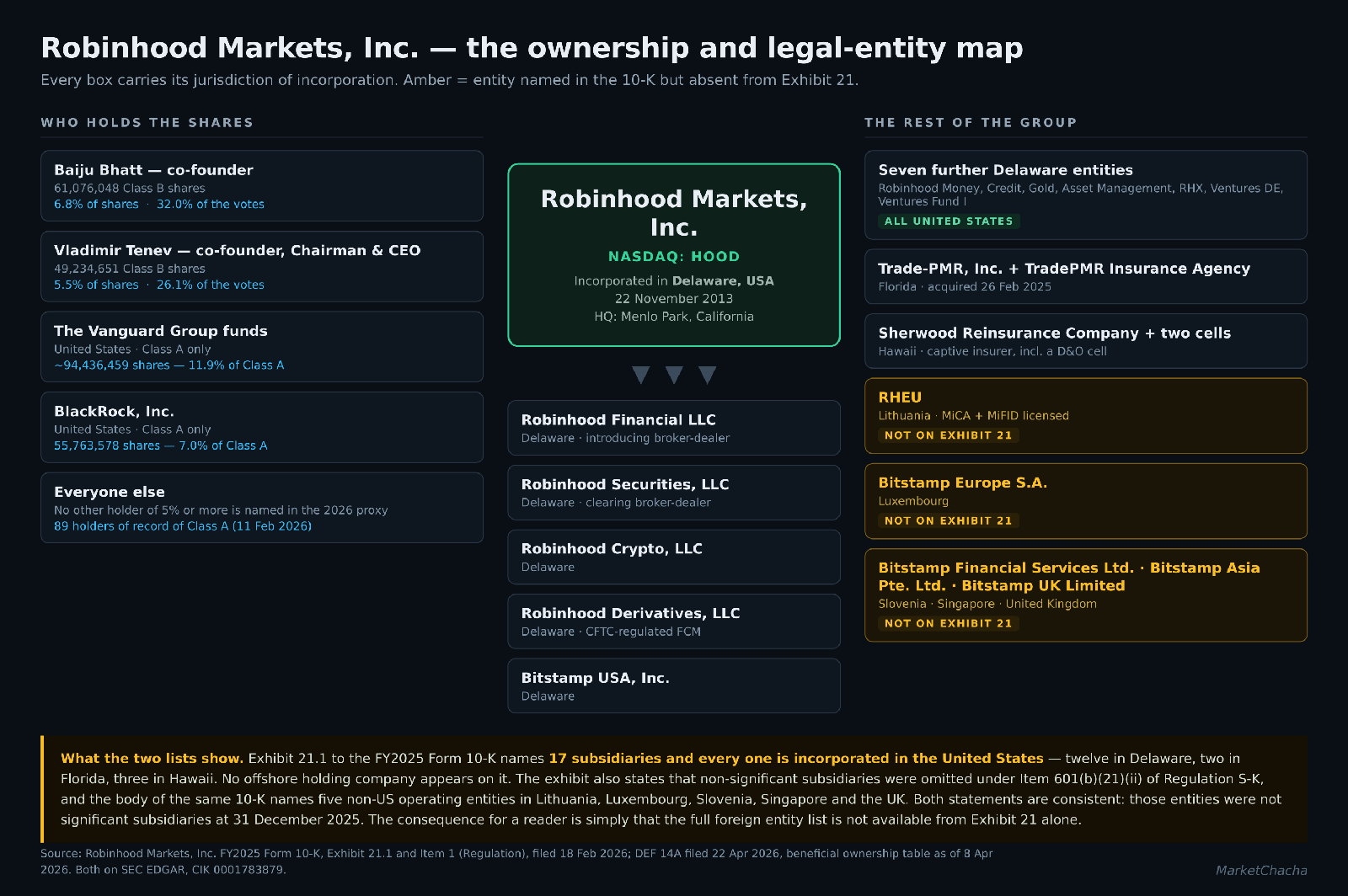Viewport: 1348px width, 896px height.
Task: Click '49,234,651 Class B shares' text
Action: (x=130, y=269)
